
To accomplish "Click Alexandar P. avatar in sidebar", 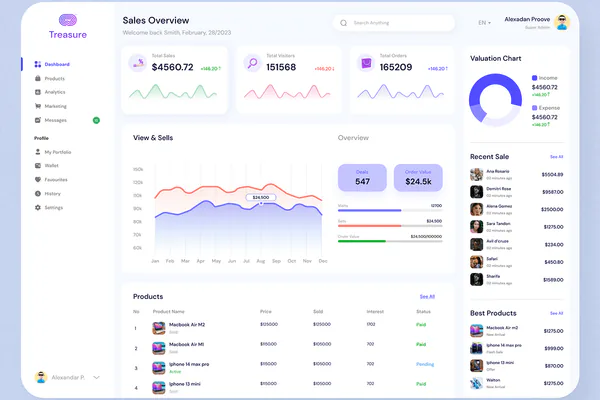I will coord(41,377).
